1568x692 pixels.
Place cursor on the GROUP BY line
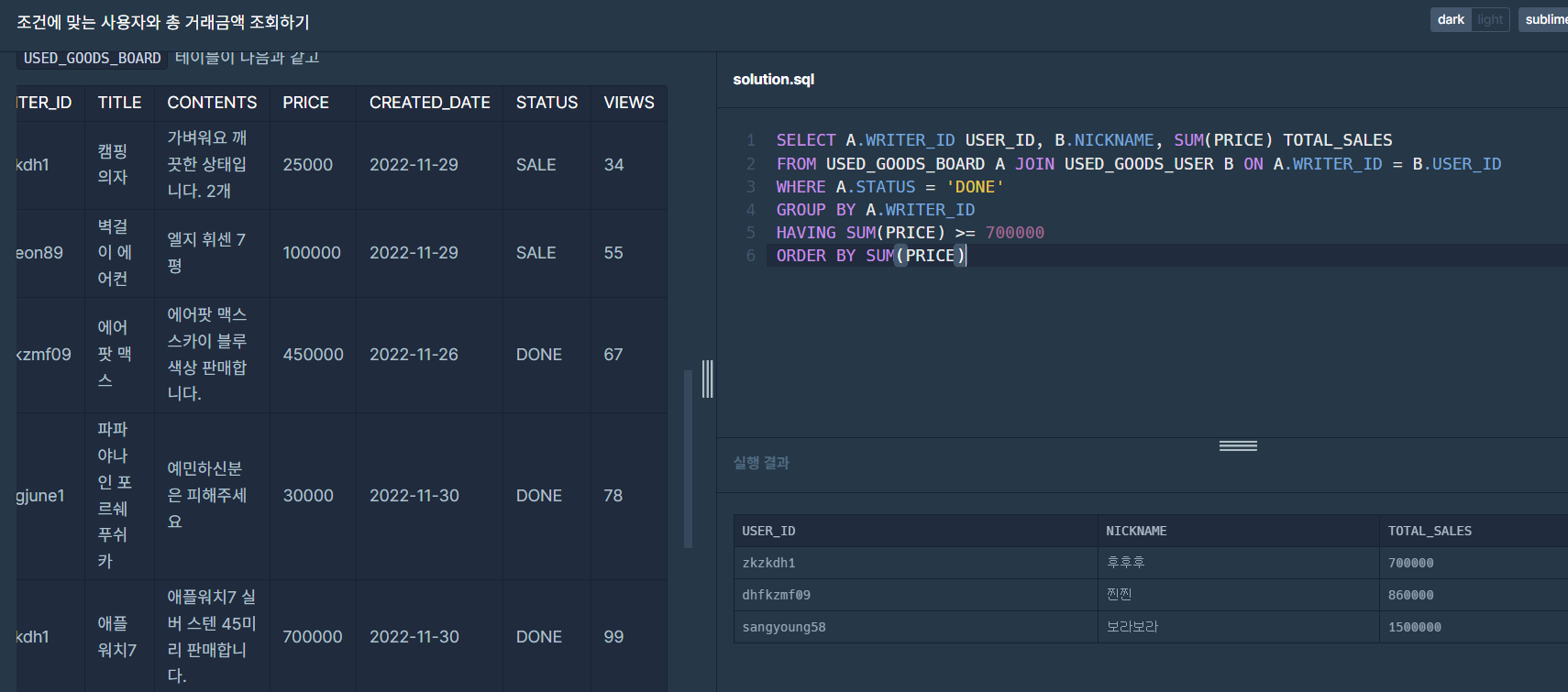pos(876,210)
